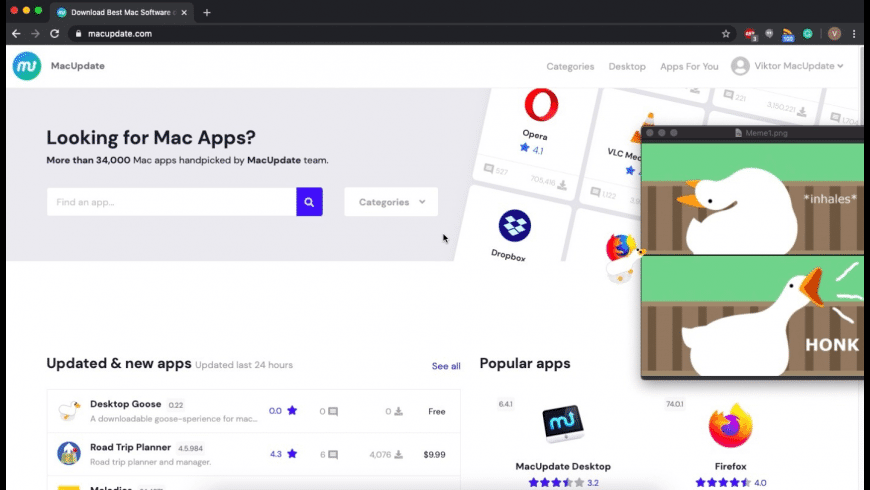The height and width of the screenshot is (490, 870).
Task: Open the Dropbox app icon
Action: [x=514, y=225]
